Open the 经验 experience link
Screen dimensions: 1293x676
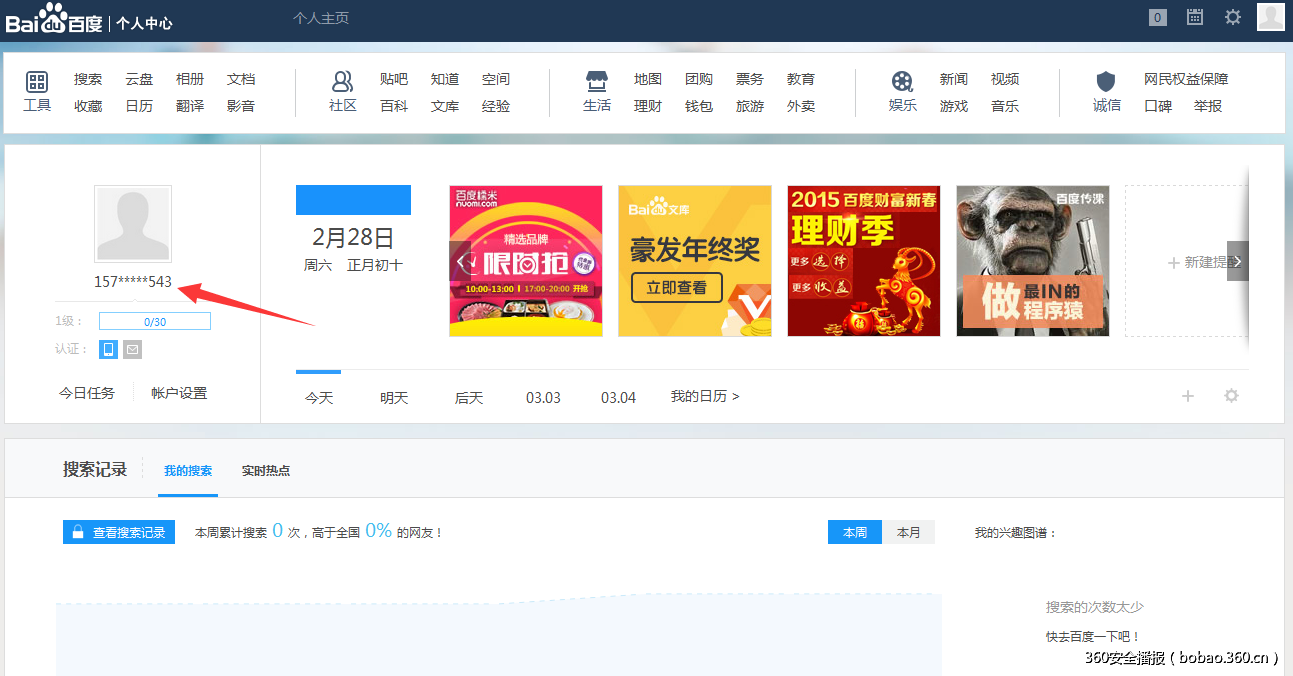pyautogui.click(x=496, y=106)
